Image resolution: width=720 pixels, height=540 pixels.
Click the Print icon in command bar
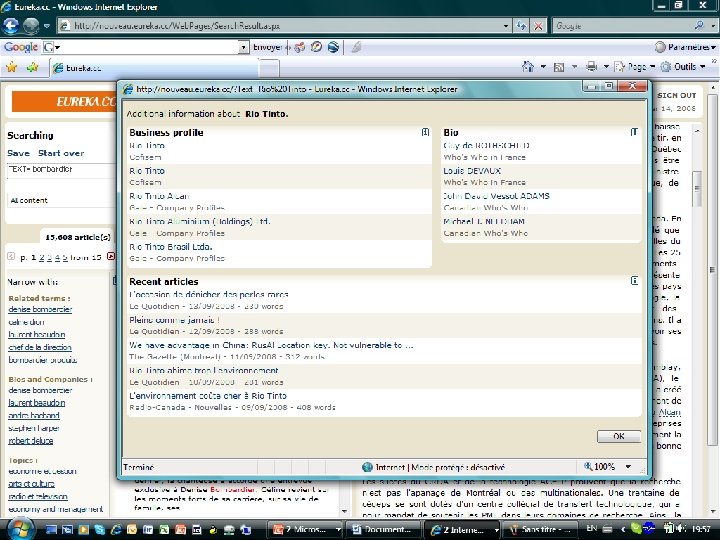point(591,67)
